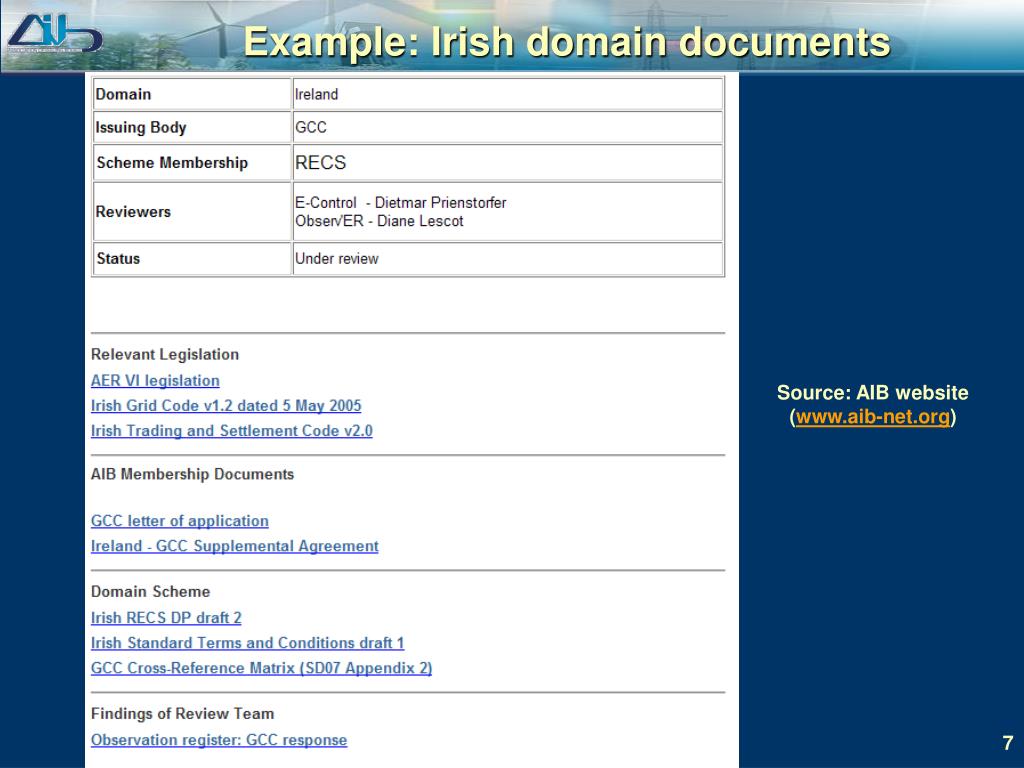This screenshot has width=1024, height=768.
Task: Click the slide number 7
Action: pyautogui.click(x=1008, y=743)
